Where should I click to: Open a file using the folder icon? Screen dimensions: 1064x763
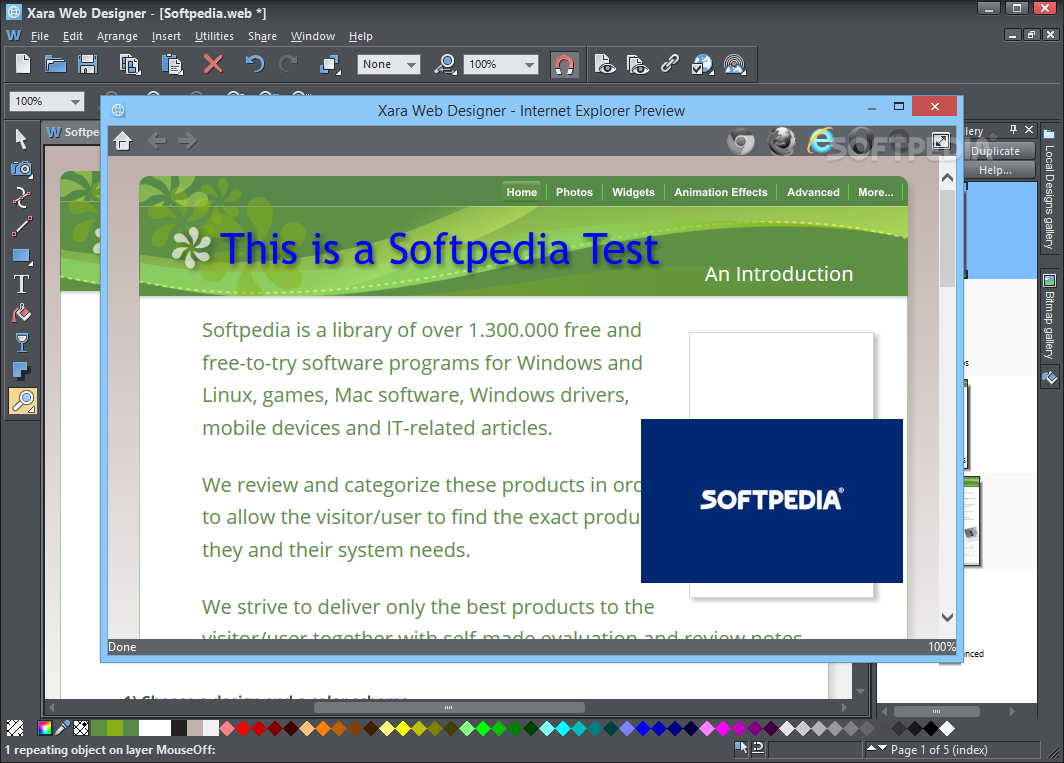[x=55, y=64]
